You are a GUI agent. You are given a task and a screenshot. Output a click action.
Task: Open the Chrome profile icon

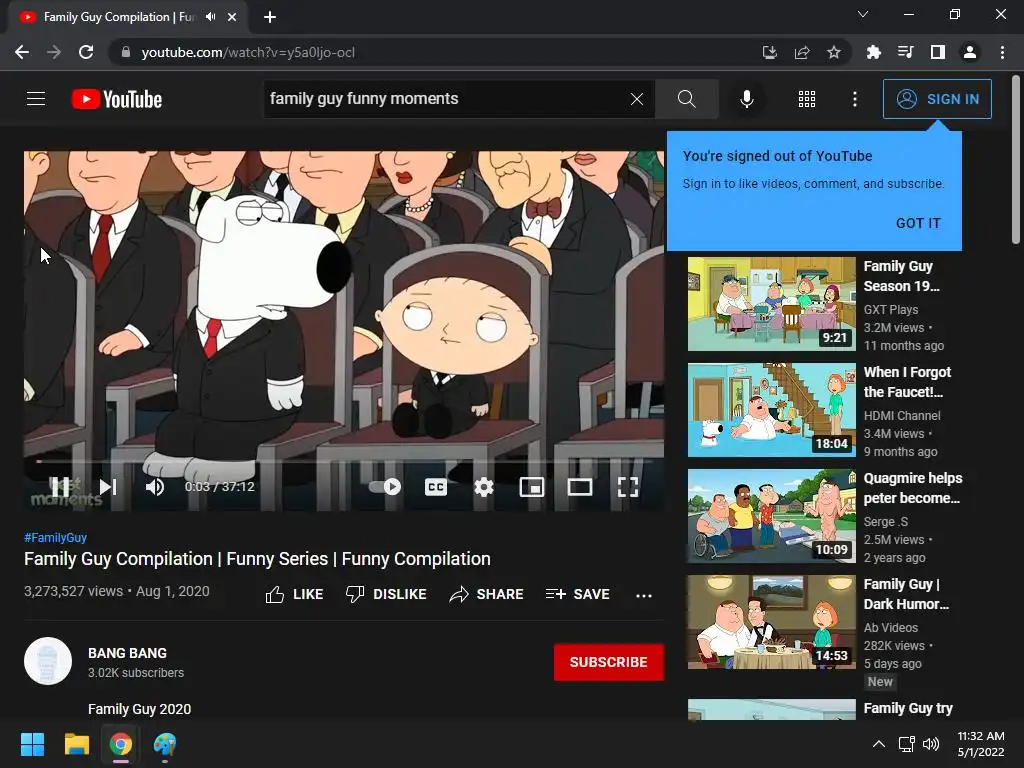pos(970,52)
